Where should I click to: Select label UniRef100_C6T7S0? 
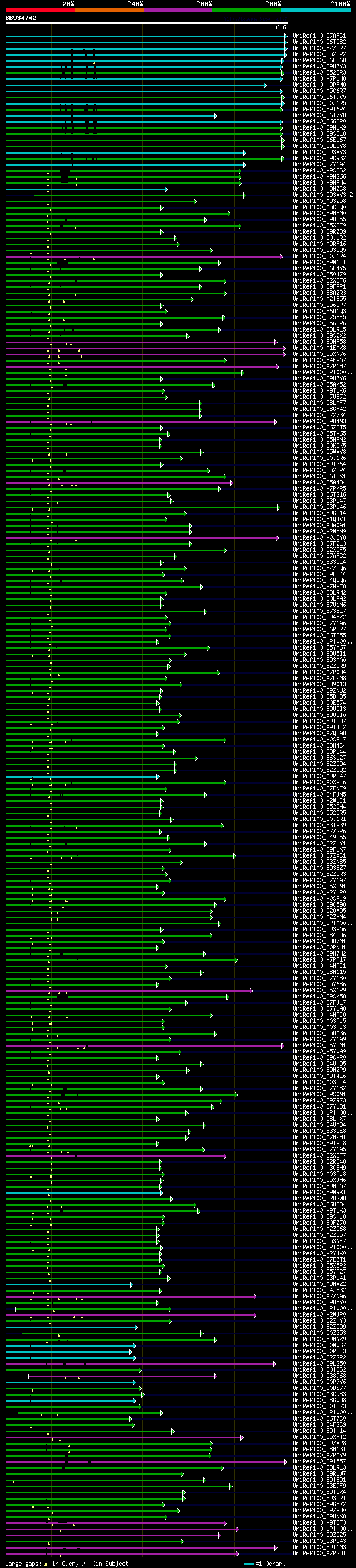(x=319, y=1419)
